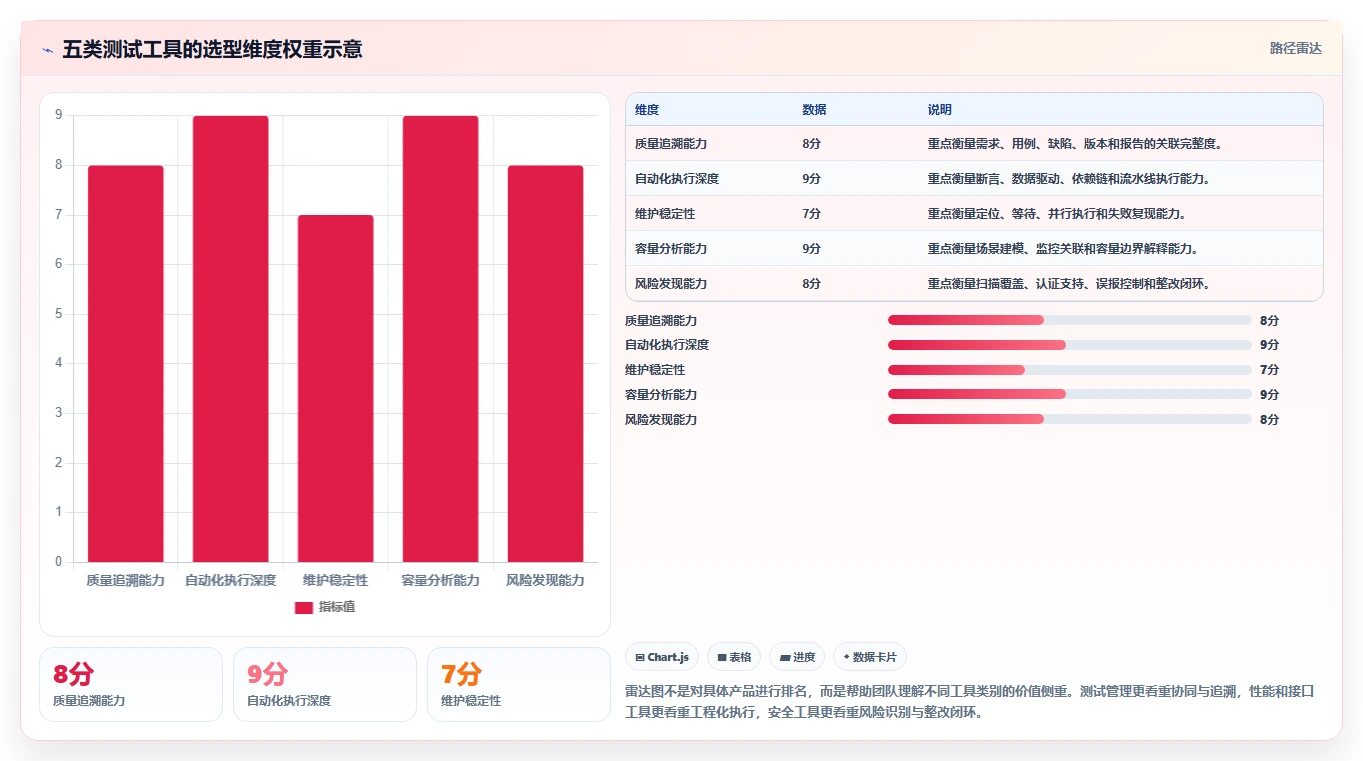Click the 容量分析能力 progress bar
1363x761 pixels.
pos(1070,394)
